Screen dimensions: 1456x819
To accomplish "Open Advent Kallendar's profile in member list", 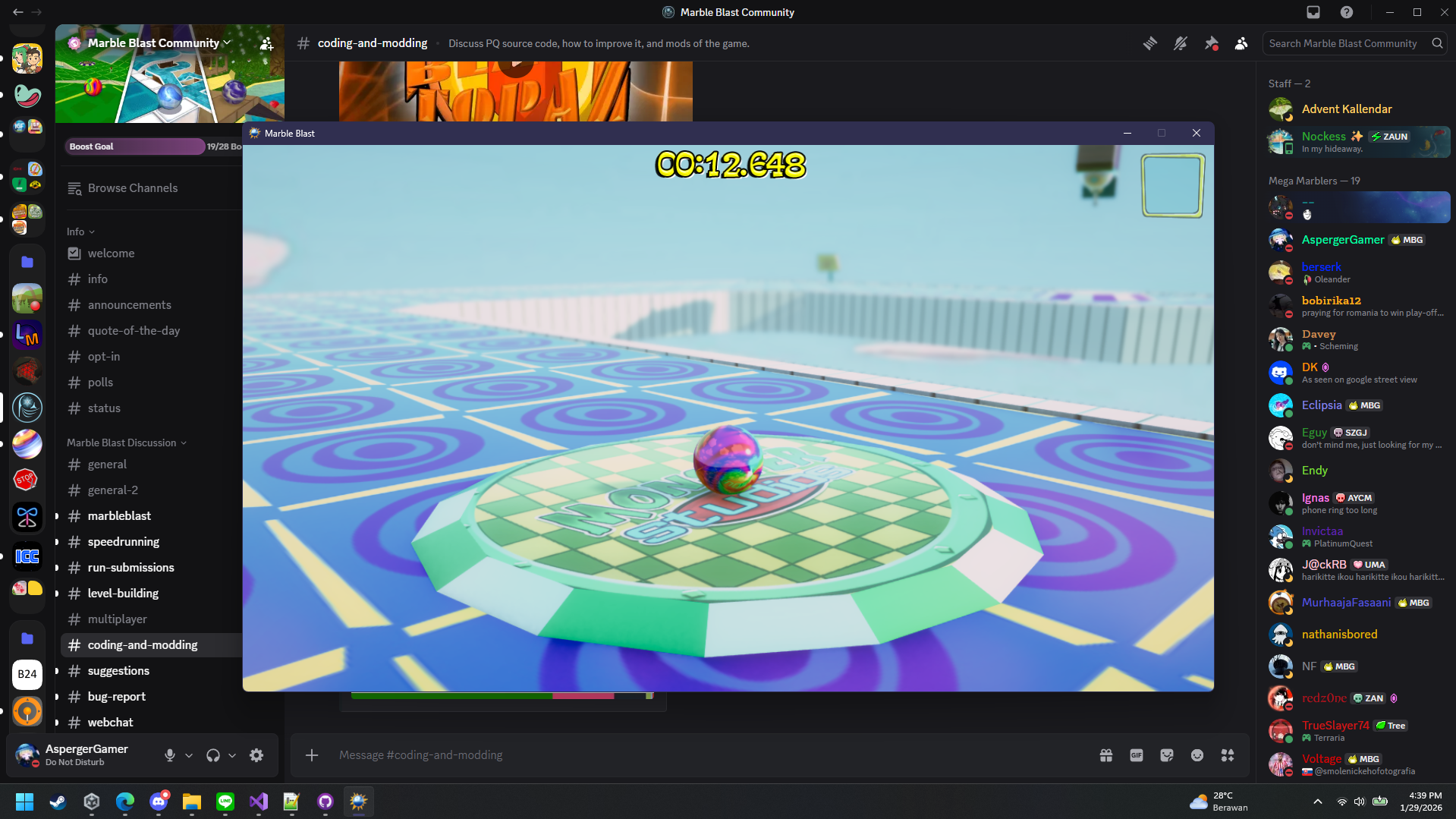I will tap(1358, 109).
